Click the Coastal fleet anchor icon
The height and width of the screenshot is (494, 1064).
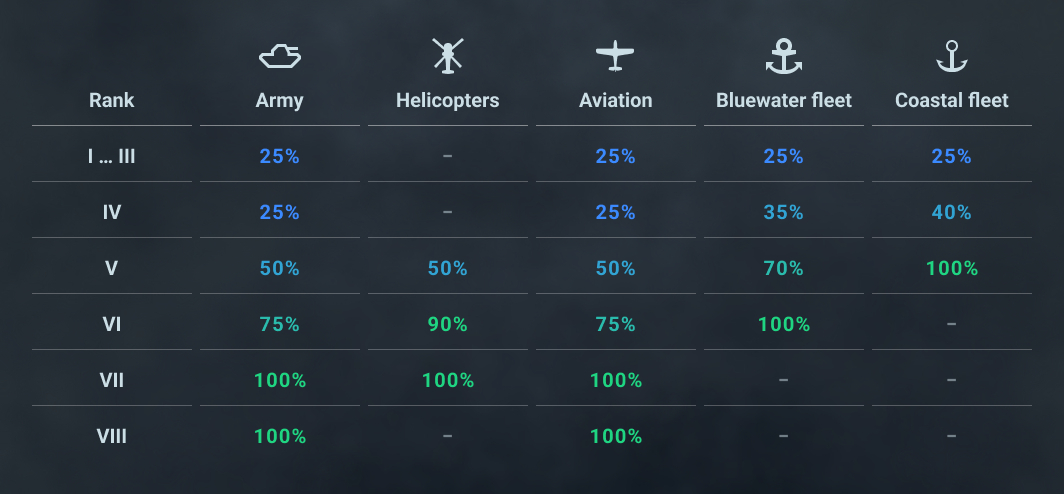[952, 56]
